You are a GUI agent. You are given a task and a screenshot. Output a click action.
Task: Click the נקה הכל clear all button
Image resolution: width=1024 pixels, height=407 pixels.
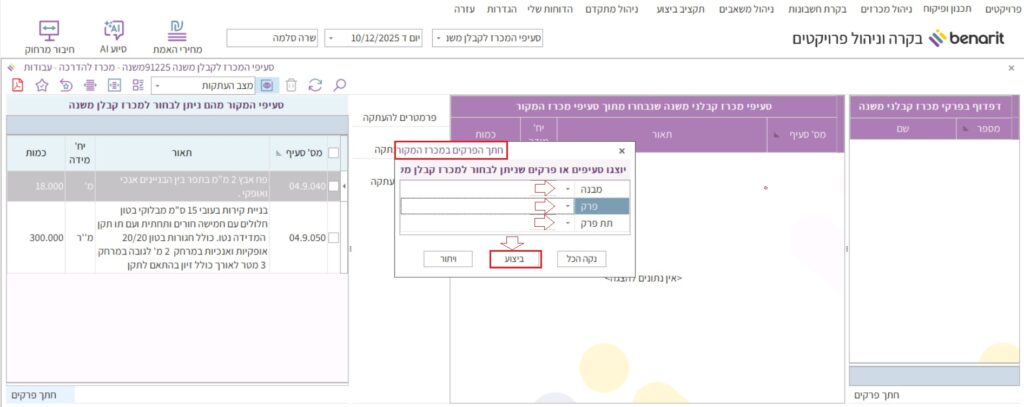tap(581, 259)
